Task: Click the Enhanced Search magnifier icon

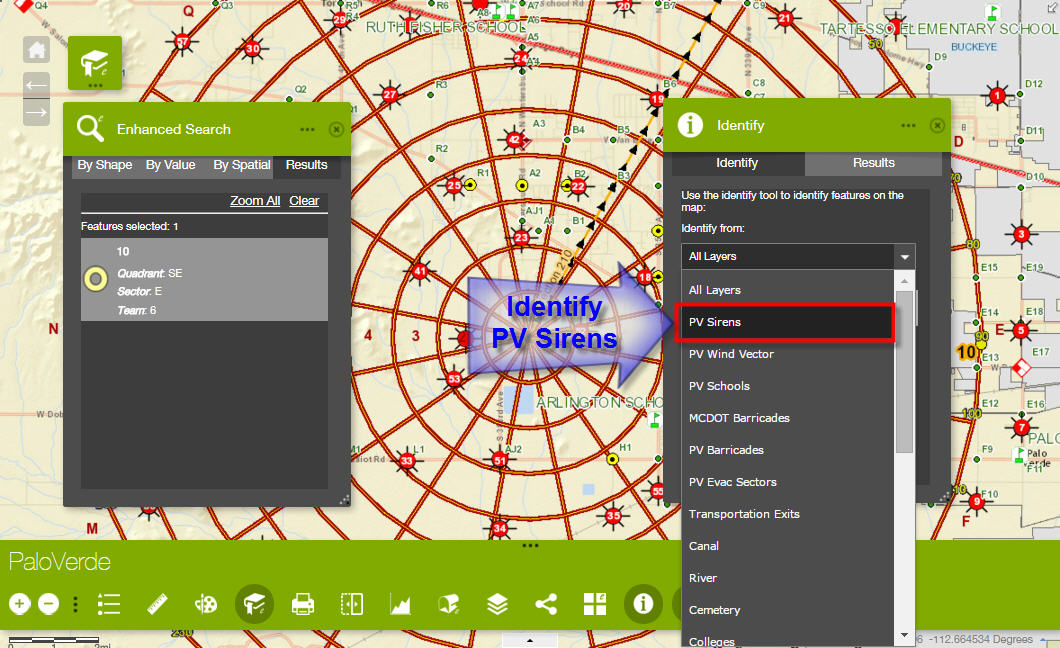Action: (x=90, y=128)
